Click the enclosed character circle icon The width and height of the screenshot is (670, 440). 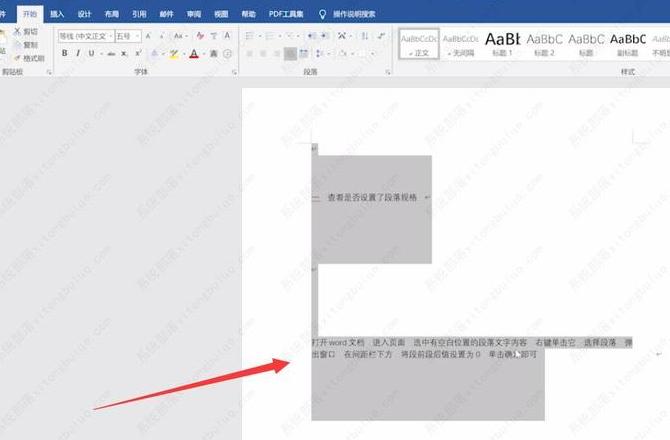click(x=227, y=53)
